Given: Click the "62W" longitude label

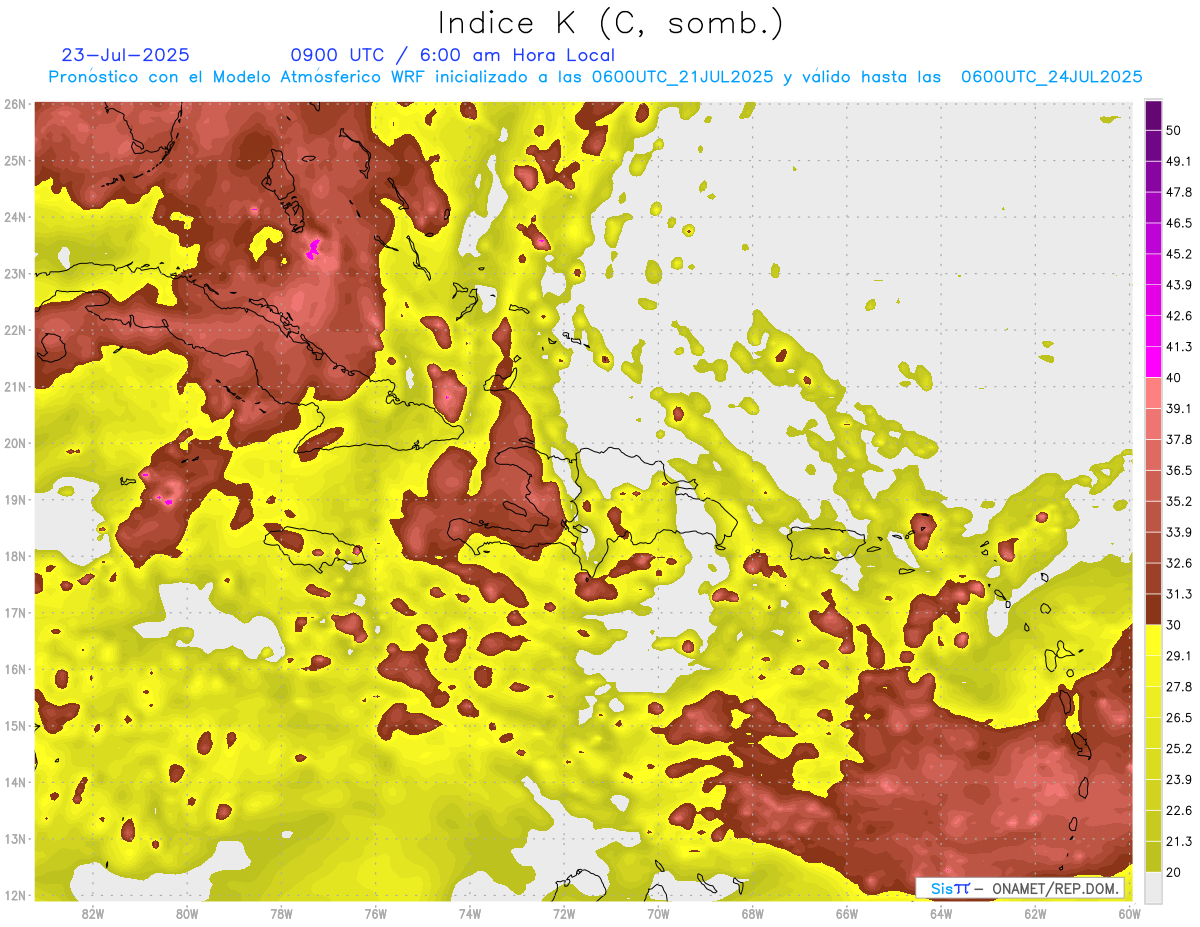Looking at the screenshot, I should [1036, 914].
